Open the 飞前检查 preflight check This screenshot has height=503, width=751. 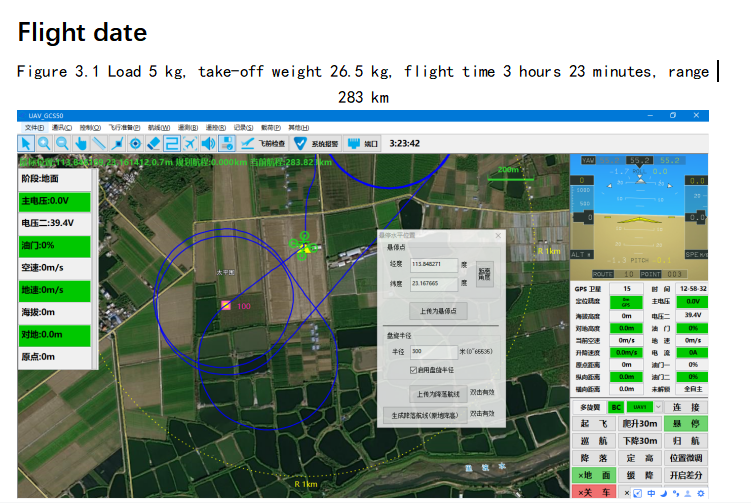pyautogui.click(x=263, y=144)
